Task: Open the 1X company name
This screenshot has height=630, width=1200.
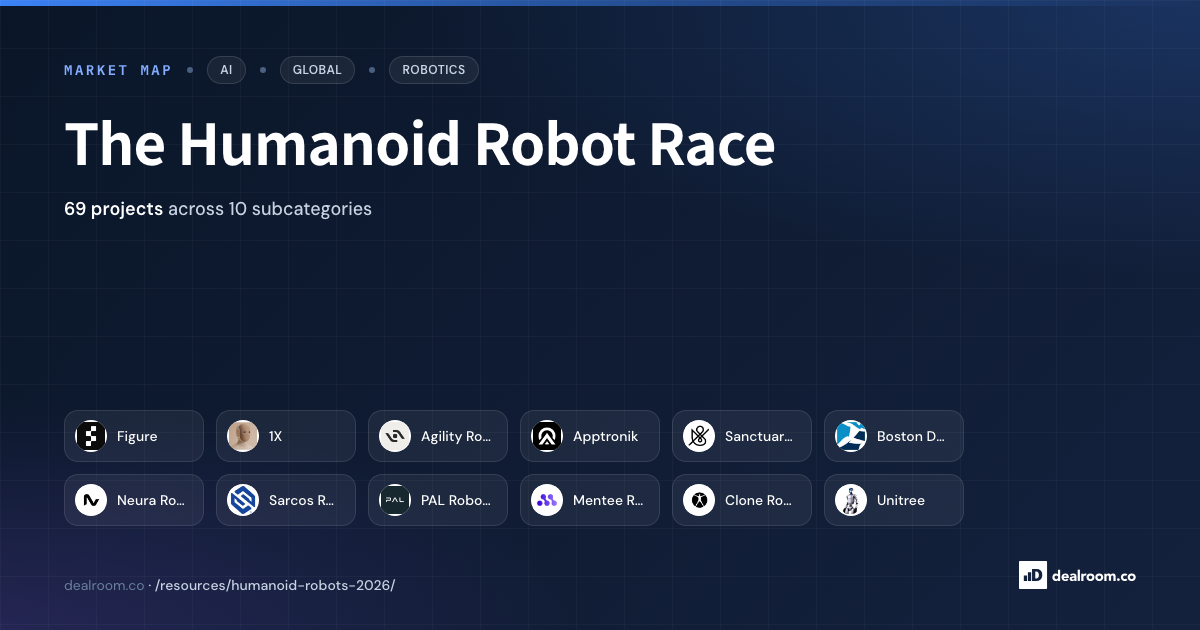Action: (276, 437)
